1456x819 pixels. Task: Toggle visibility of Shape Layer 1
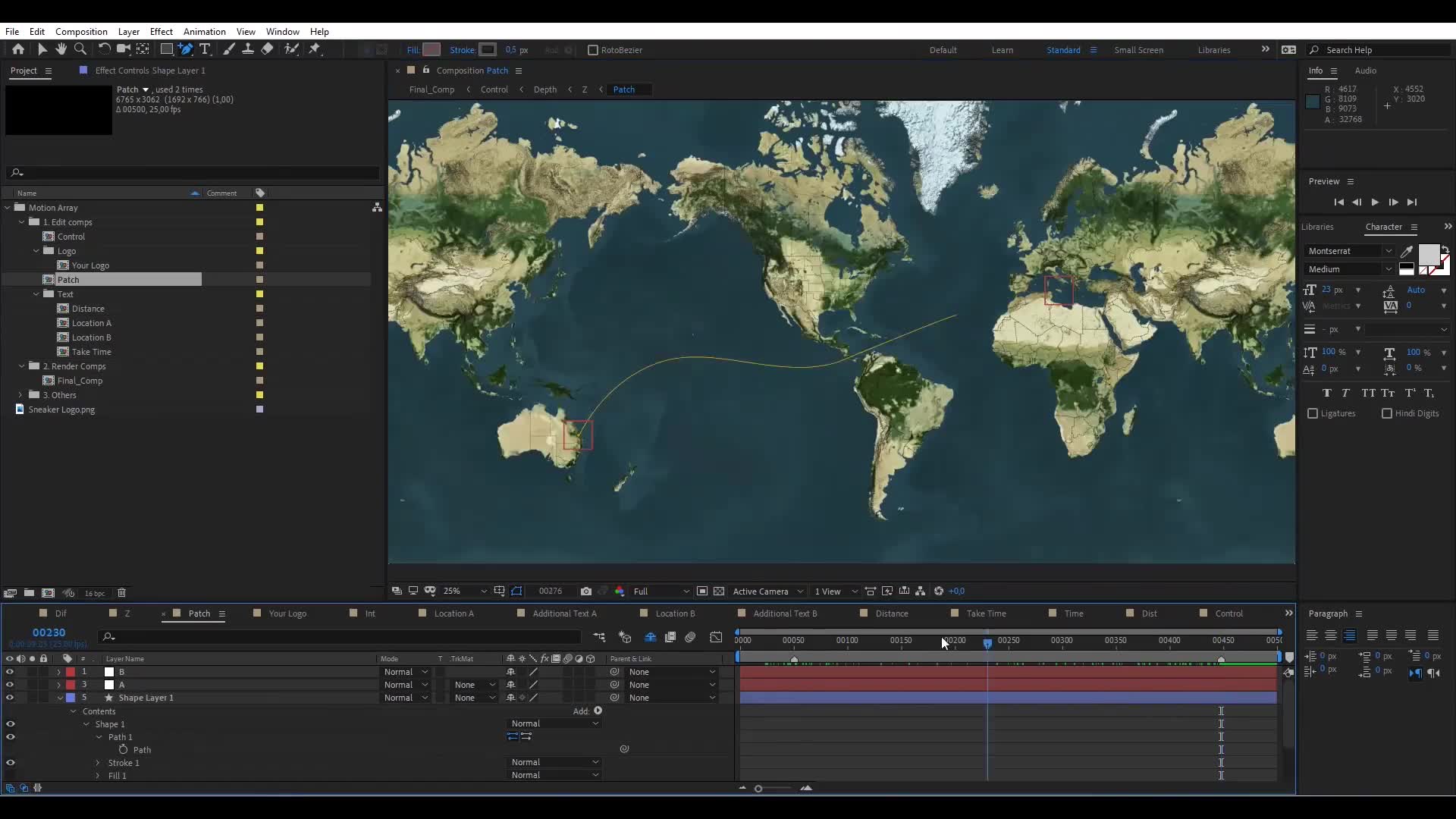pyautogui.click(x=10, y=697)
